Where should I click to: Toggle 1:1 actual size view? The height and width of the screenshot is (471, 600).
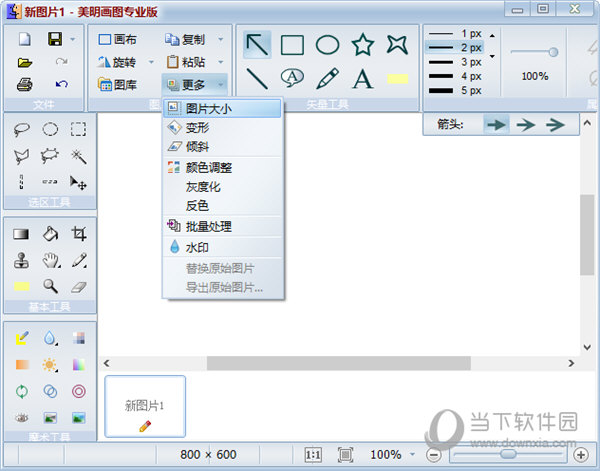(313, 455)
